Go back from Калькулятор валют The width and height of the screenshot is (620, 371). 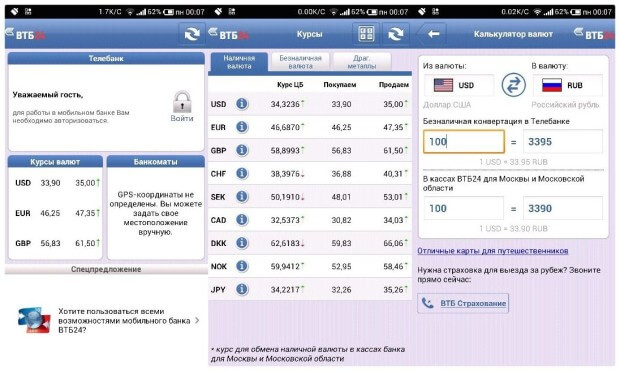(433, 34)
